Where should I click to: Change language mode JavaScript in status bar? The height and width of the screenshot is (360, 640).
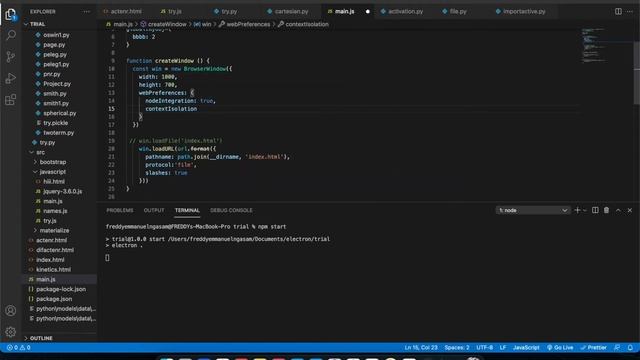[x=526, y=348]
